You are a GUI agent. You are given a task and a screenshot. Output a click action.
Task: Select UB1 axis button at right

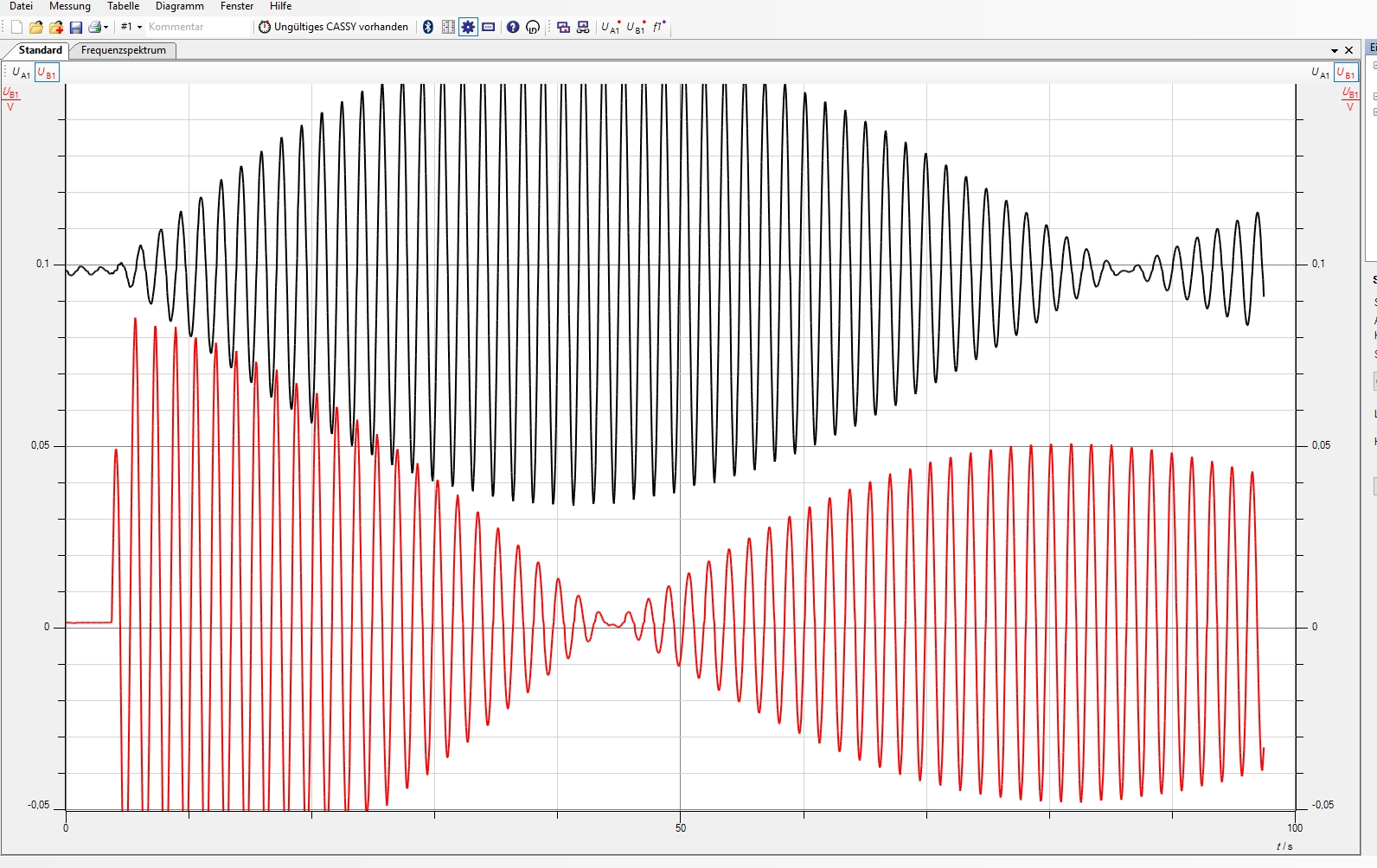1346,73
